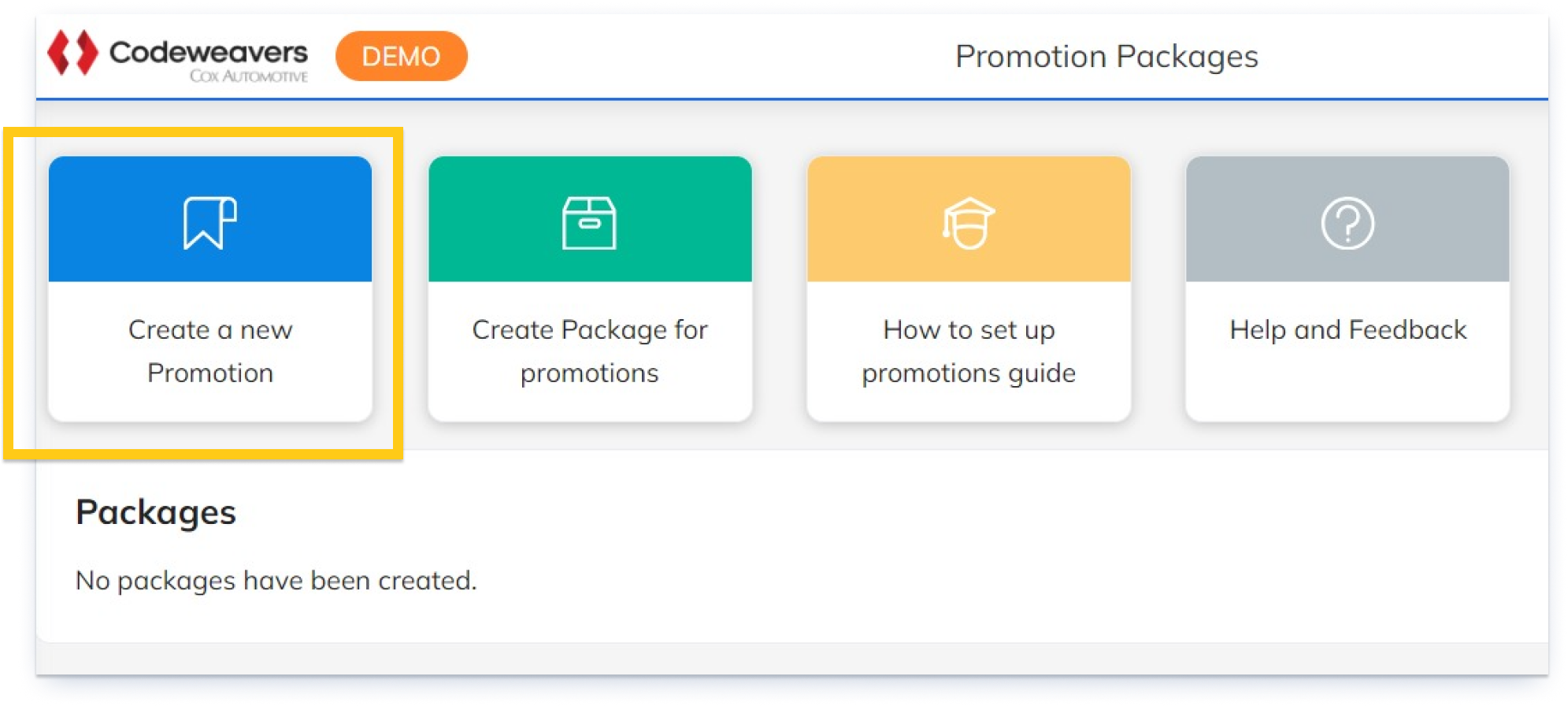Open the "How to set up promotions guide" text
Viewport: 1568px width, 706px height.
pos(969,351)
